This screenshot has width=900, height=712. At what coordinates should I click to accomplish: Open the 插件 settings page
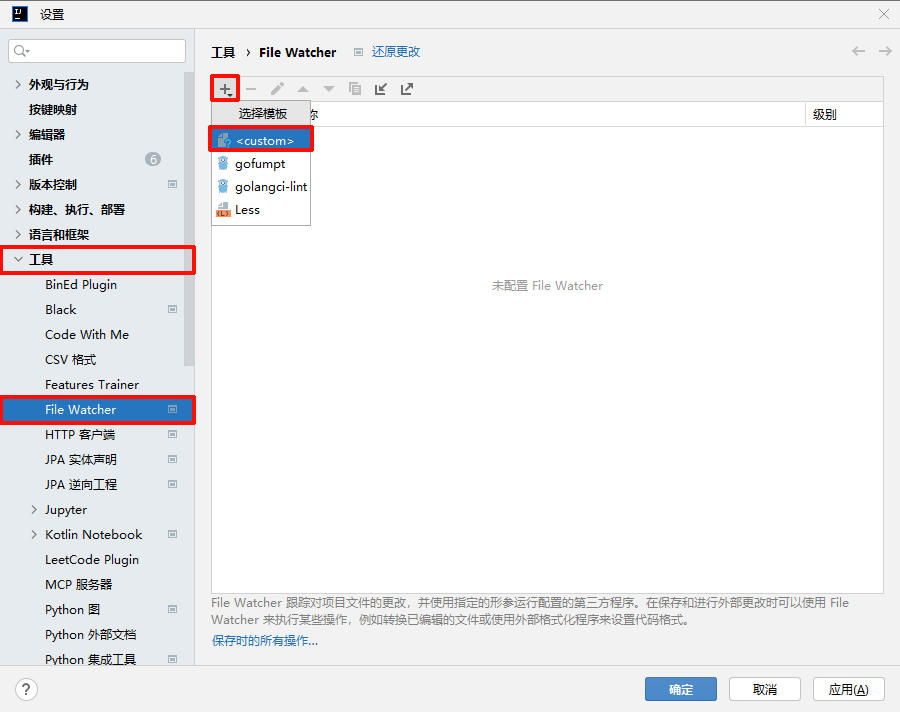click(x=41, y=160)
